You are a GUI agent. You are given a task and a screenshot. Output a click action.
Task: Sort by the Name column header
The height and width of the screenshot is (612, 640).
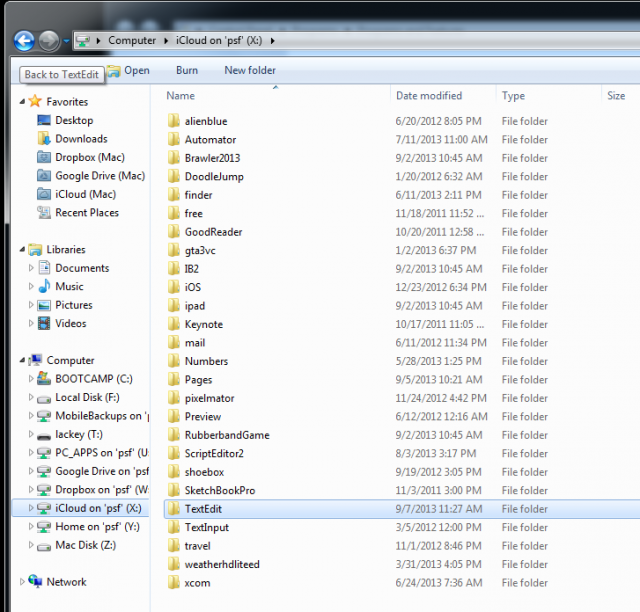point(180,96)
